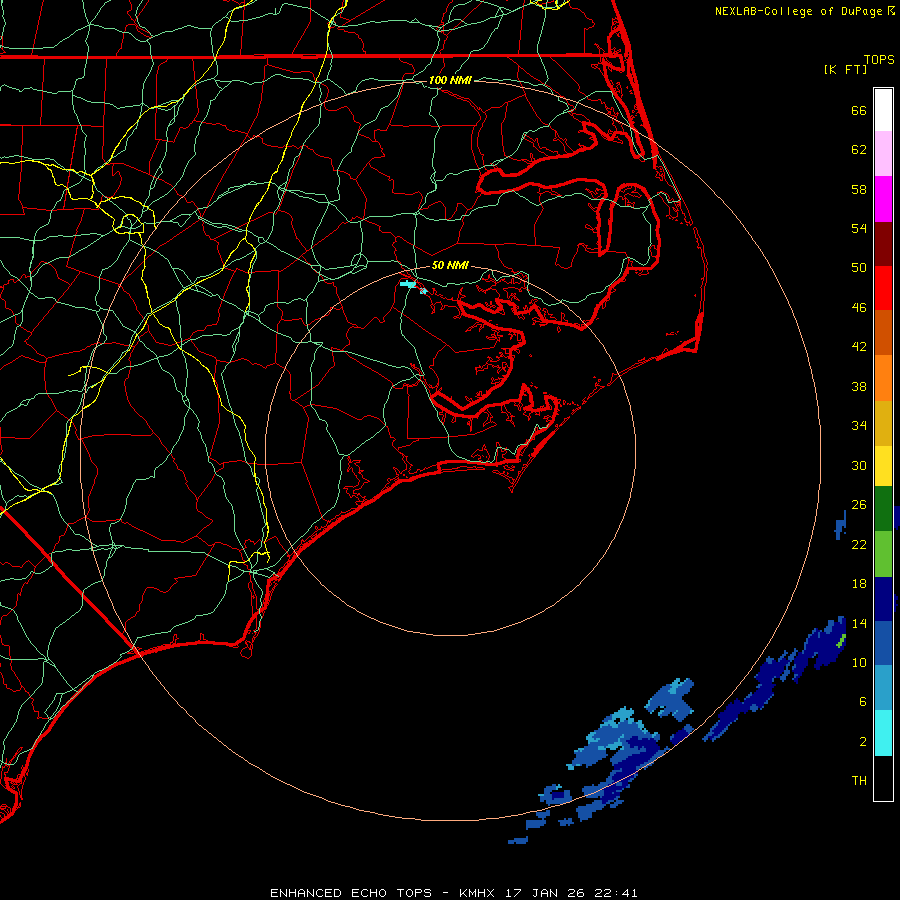This screenshot has height=900, width=900.
Task: Click the legend value 26
Action: click(x=859, y=505)
